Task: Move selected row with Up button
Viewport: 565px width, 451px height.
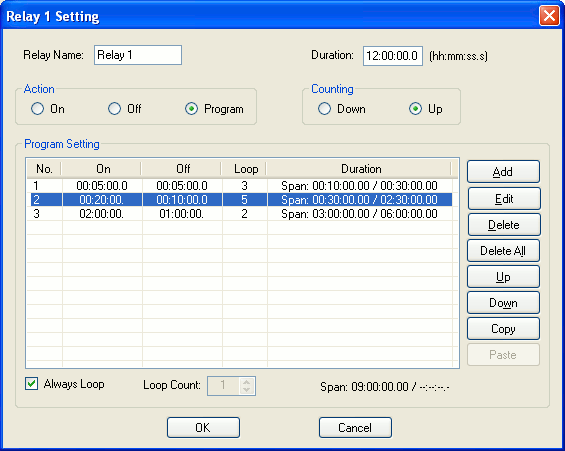Action: pos(503,277)
